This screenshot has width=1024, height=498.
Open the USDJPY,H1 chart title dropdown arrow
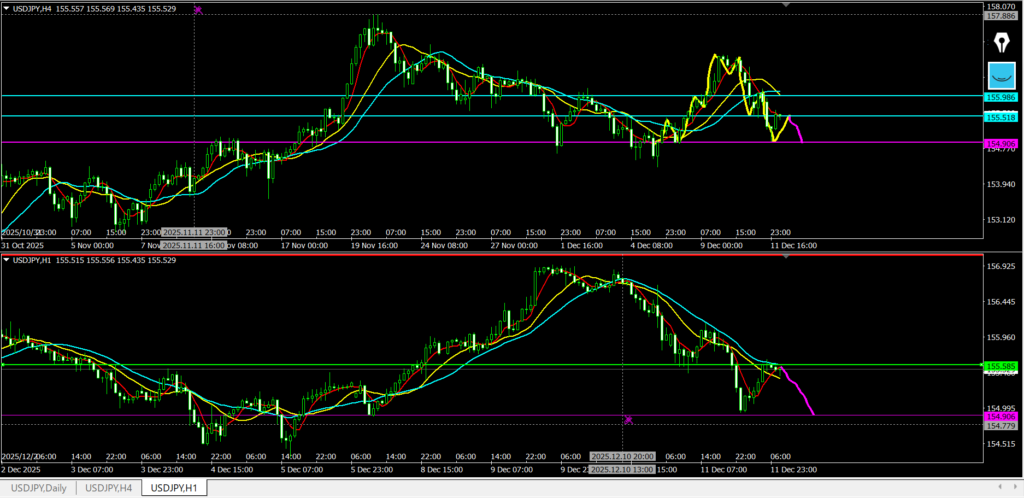pyautogui.click(x=6, y=260)
